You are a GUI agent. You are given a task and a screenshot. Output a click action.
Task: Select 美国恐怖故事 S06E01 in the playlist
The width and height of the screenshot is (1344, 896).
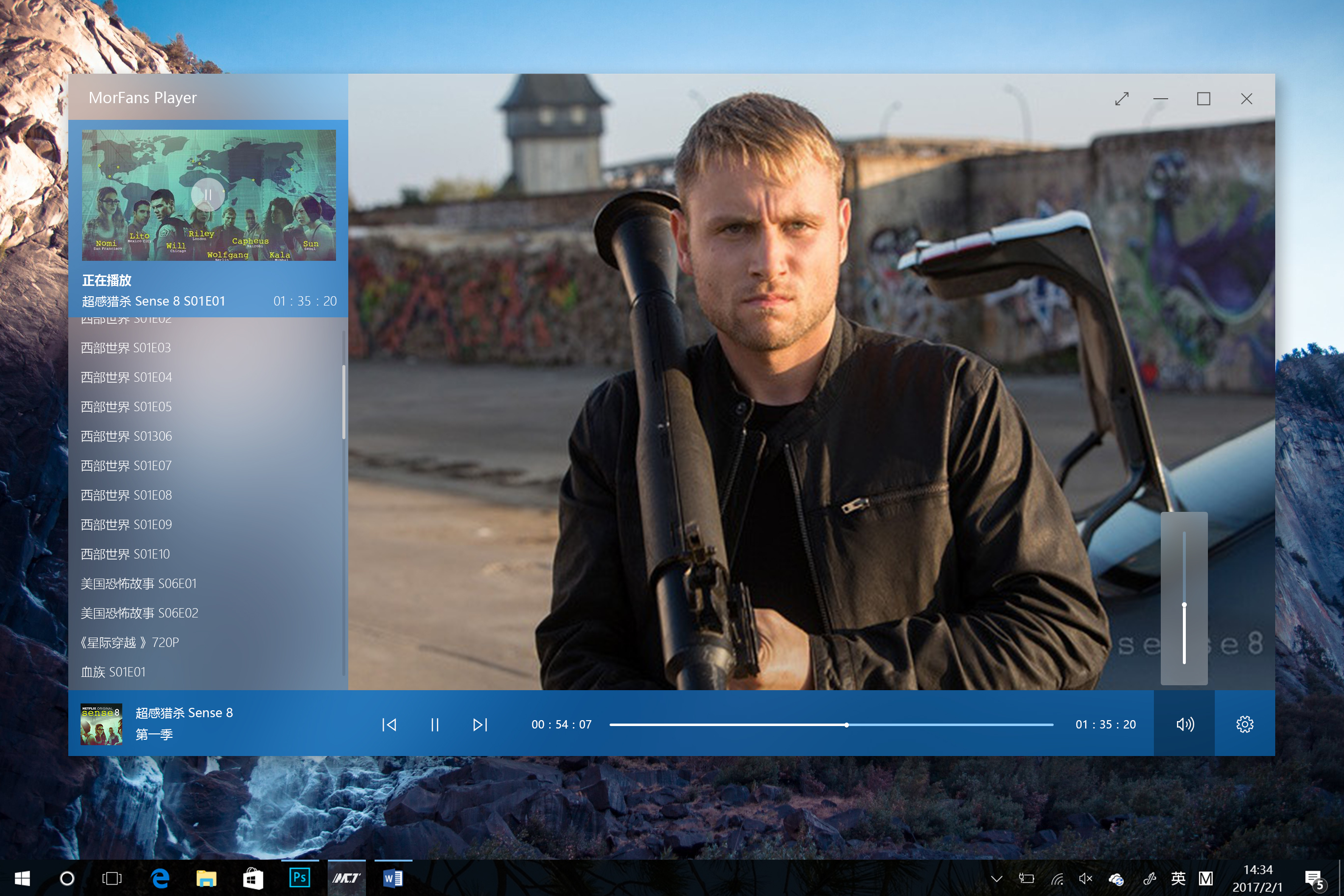point(139,584)
